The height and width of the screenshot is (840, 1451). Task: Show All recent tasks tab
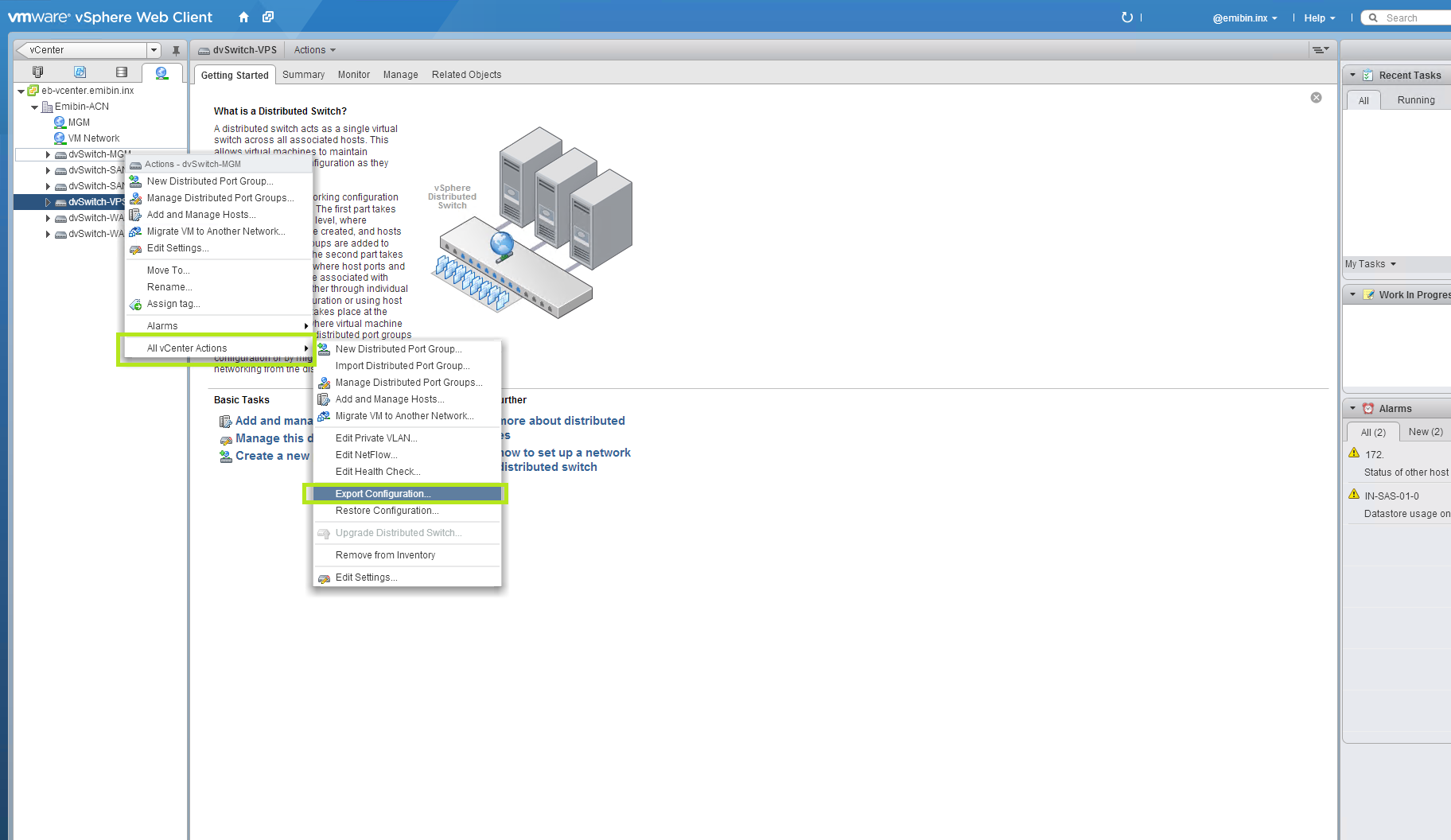(x=1363, y=100)
